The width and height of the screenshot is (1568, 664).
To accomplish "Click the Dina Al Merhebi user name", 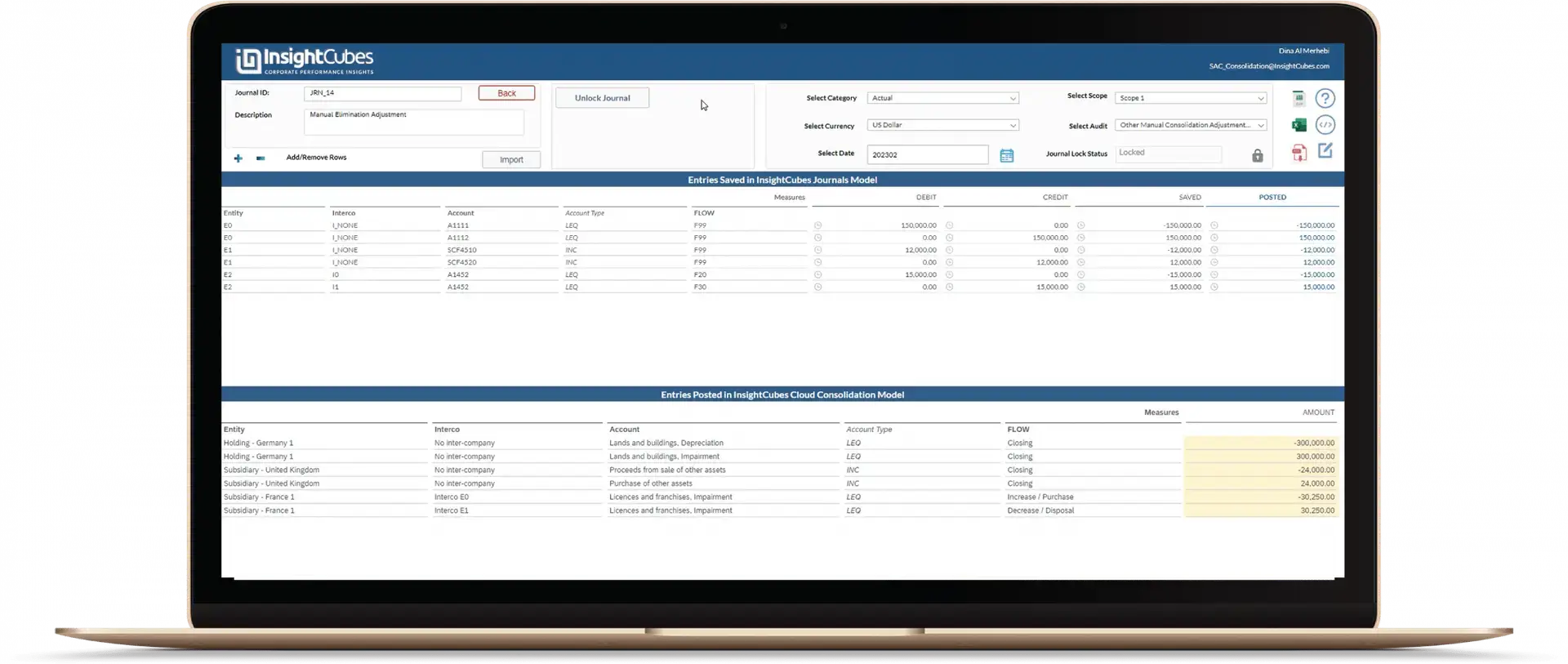I will coord(1303,51).
